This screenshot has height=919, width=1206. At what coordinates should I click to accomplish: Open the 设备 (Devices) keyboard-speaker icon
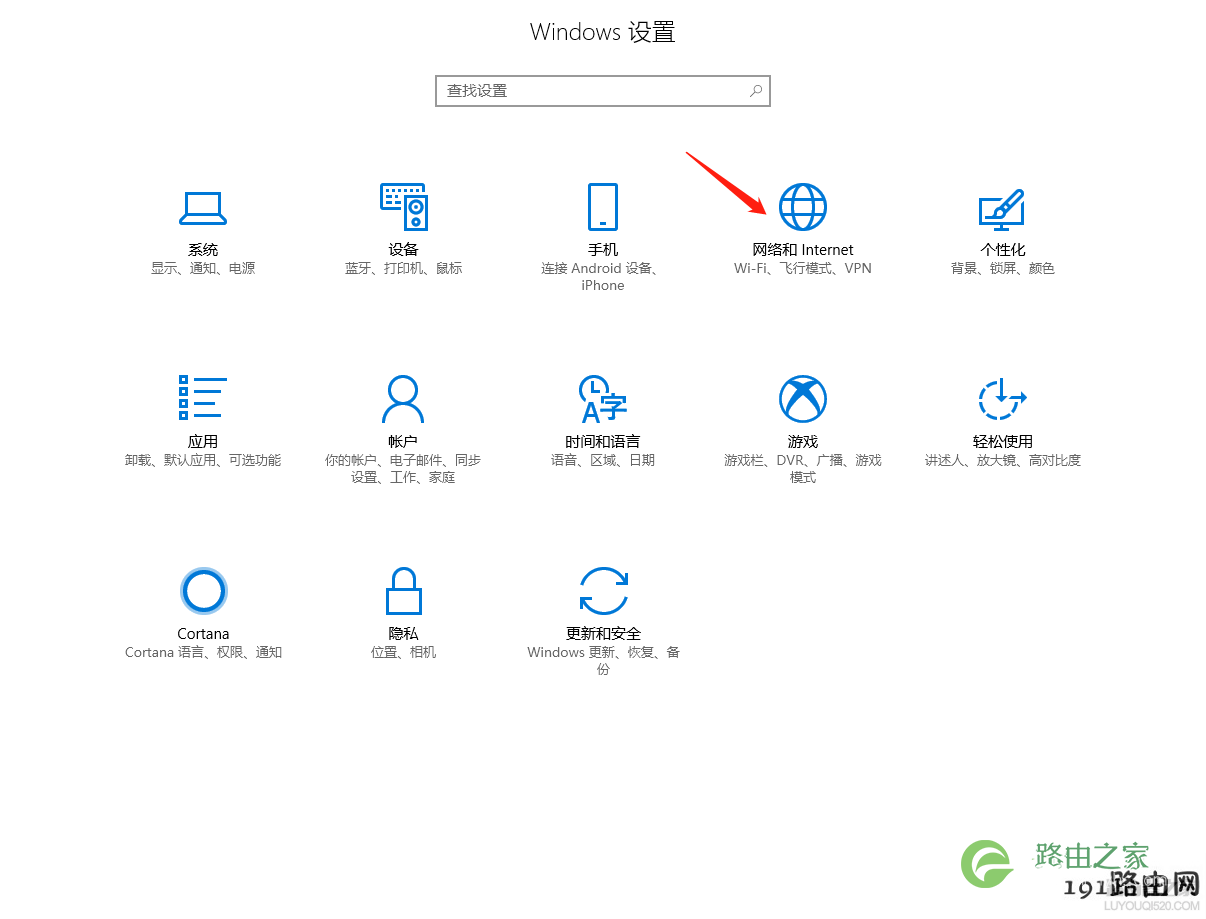tap(403, 207)
